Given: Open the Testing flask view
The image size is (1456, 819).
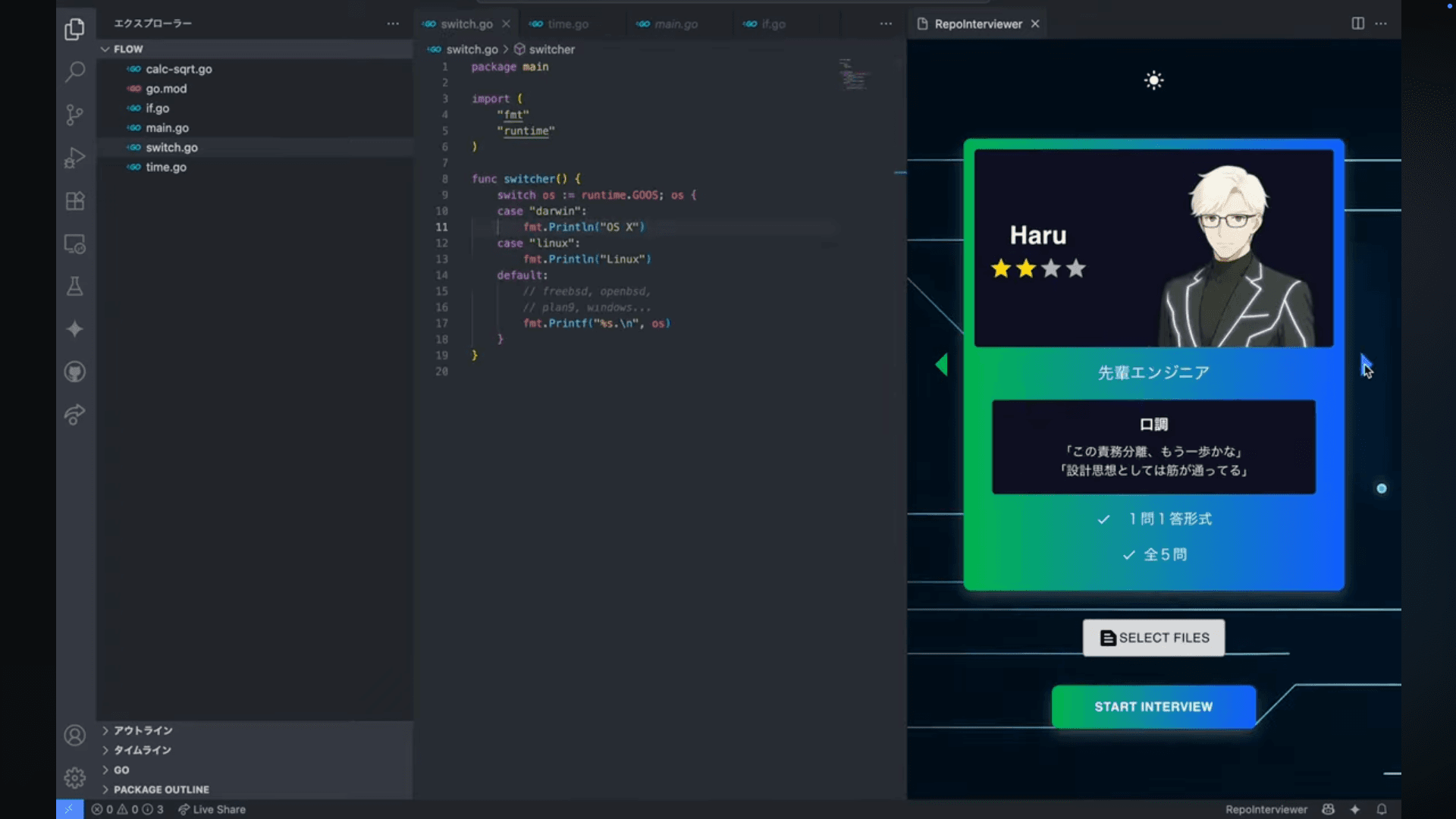Looking at the screenshot, I should tap(74, 287).
